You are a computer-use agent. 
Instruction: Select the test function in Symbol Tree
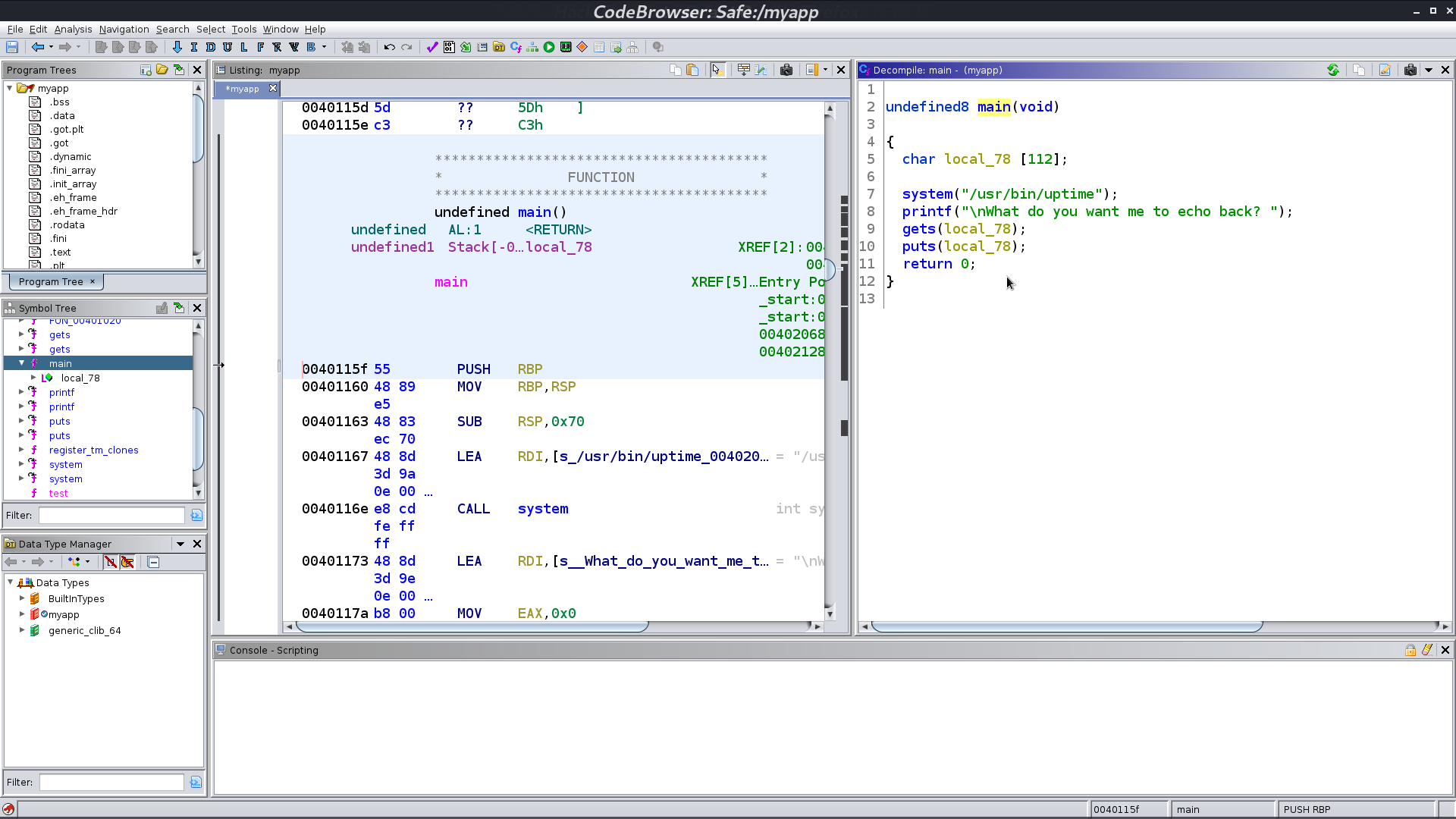point(58,493)
